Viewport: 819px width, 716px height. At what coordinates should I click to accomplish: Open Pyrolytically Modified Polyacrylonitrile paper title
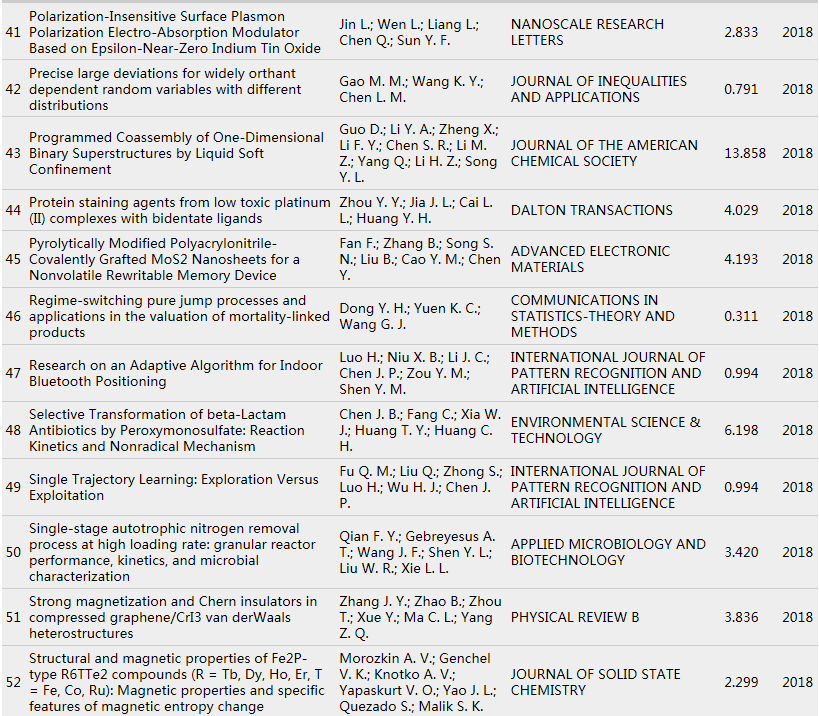(x=164, y=259)
